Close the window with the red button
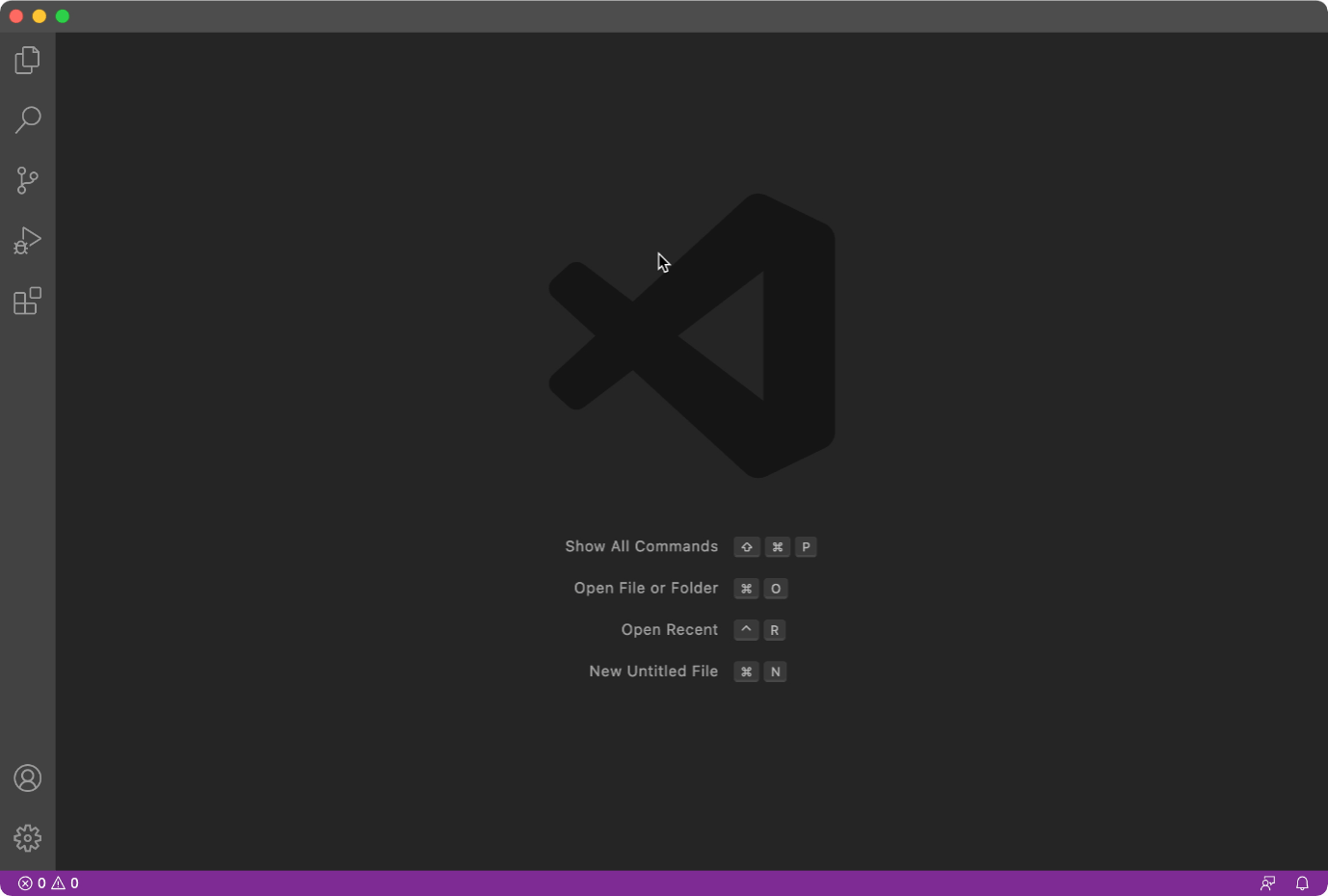This screenshot has height=896, width=1328. coord(16,16)
